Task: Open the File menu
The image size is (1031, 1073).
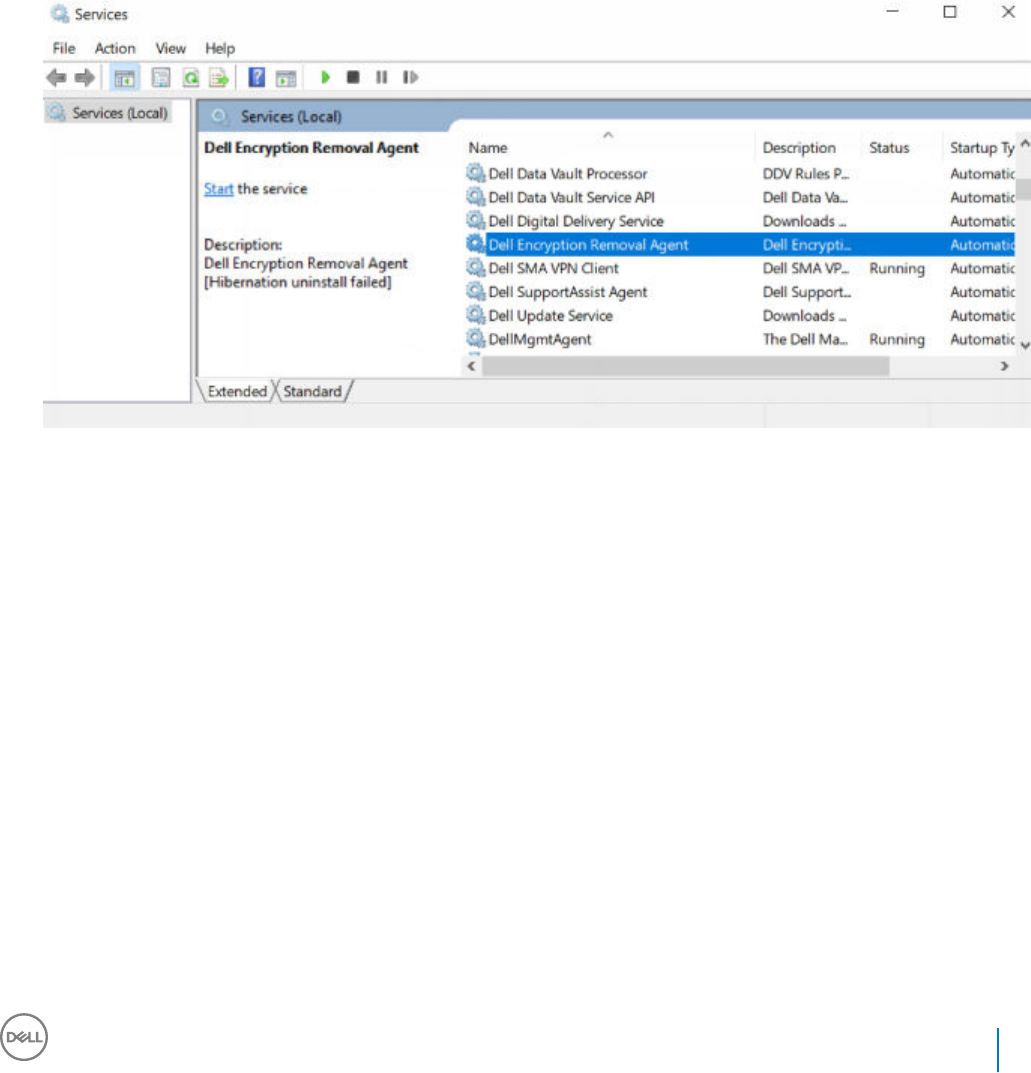Action: click(x=64, y=49)
